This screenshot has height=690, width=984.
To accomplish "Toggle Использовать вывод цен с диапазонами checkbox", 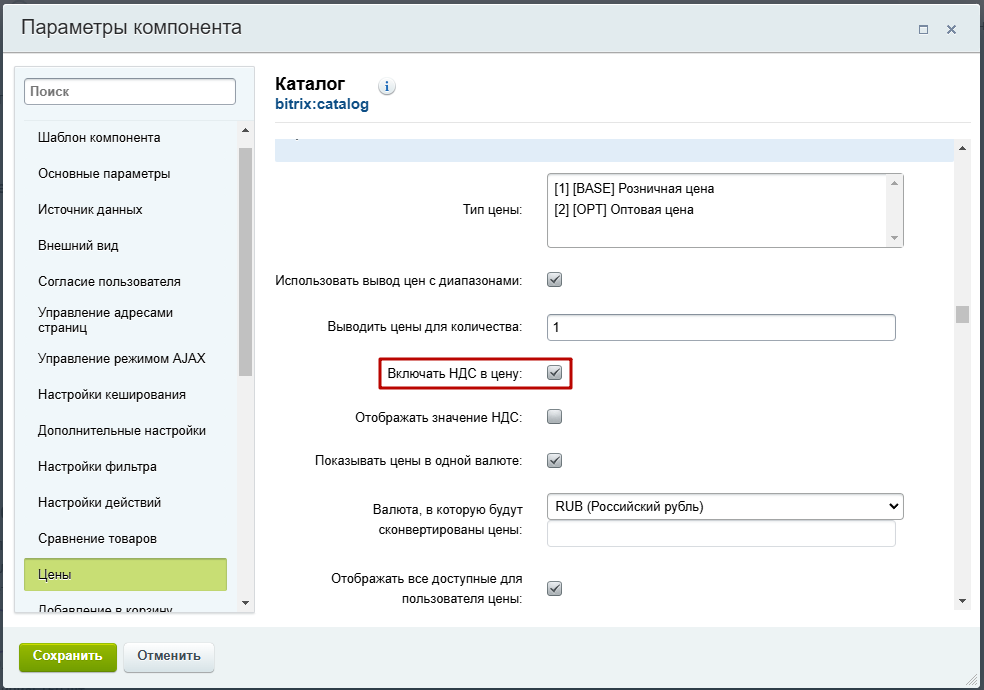I will coord(554,280).
